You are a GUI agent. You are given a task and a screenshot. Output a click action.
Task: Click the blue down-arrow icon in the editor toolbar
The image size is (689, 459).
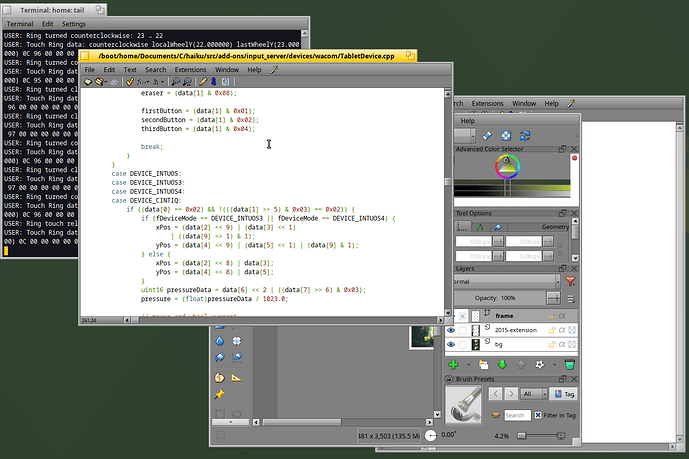point(214,82)
